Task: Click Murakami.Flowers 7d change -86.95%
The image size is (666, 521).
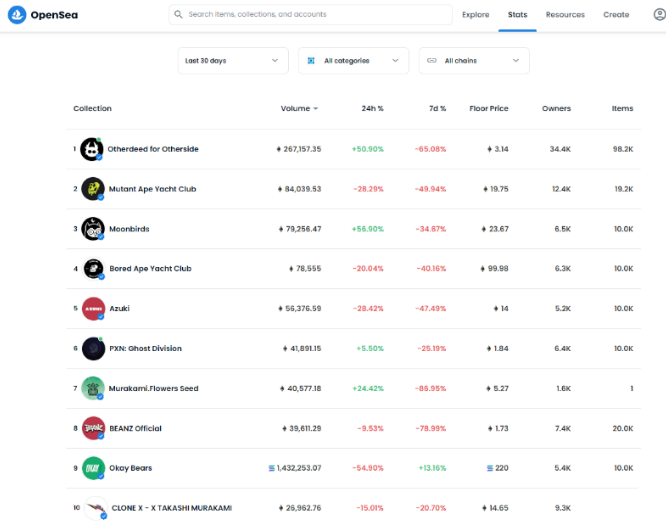Action: click(431, 389)
